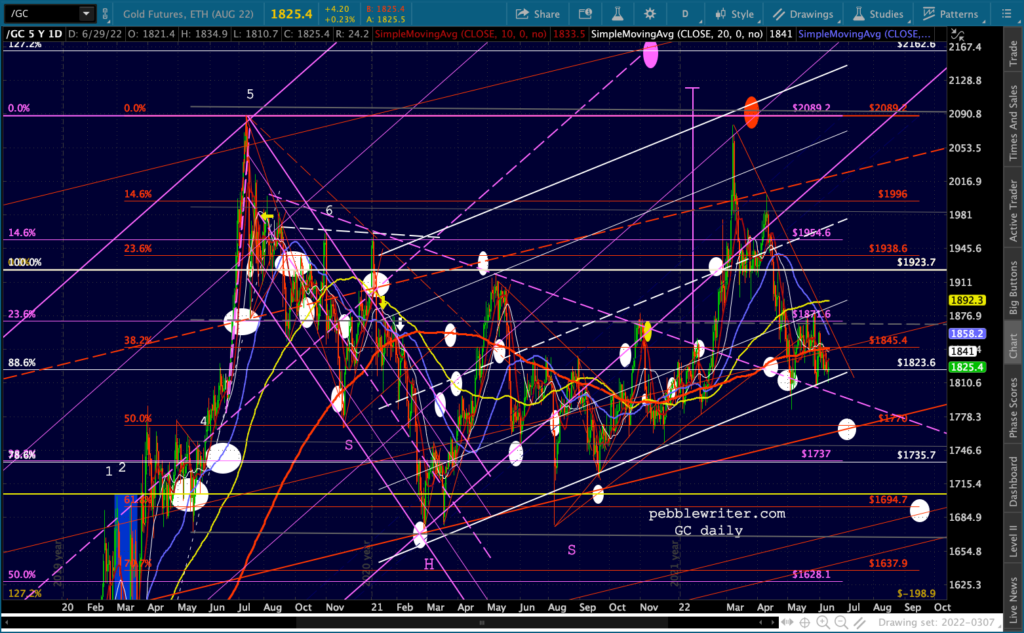Click the green 1825.4 price bubble
Image resolution: width=1024 pixels, height=633 pixels.
[967, 367]
